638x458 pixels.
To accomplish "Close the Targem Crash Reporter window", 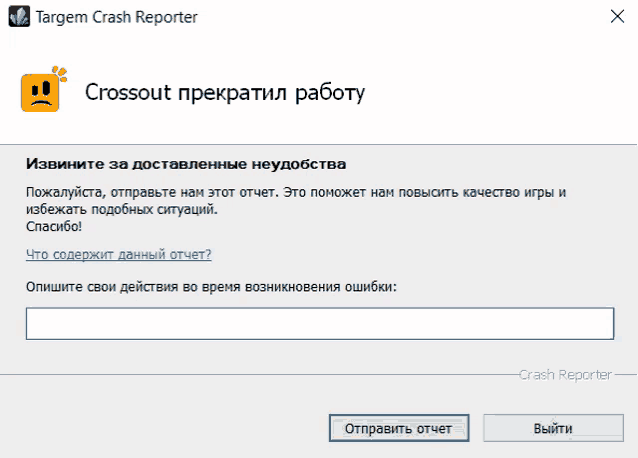I will click(x=617, y=17).
